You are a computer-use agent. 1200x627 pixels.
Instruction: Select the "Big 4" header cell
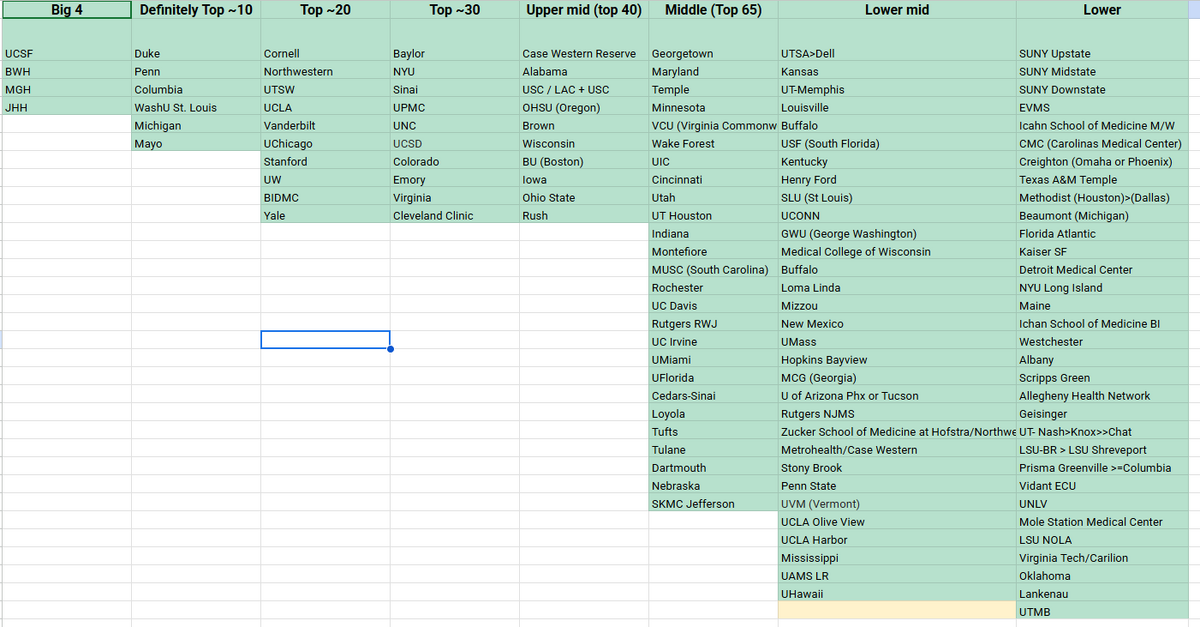click(66, 10)
